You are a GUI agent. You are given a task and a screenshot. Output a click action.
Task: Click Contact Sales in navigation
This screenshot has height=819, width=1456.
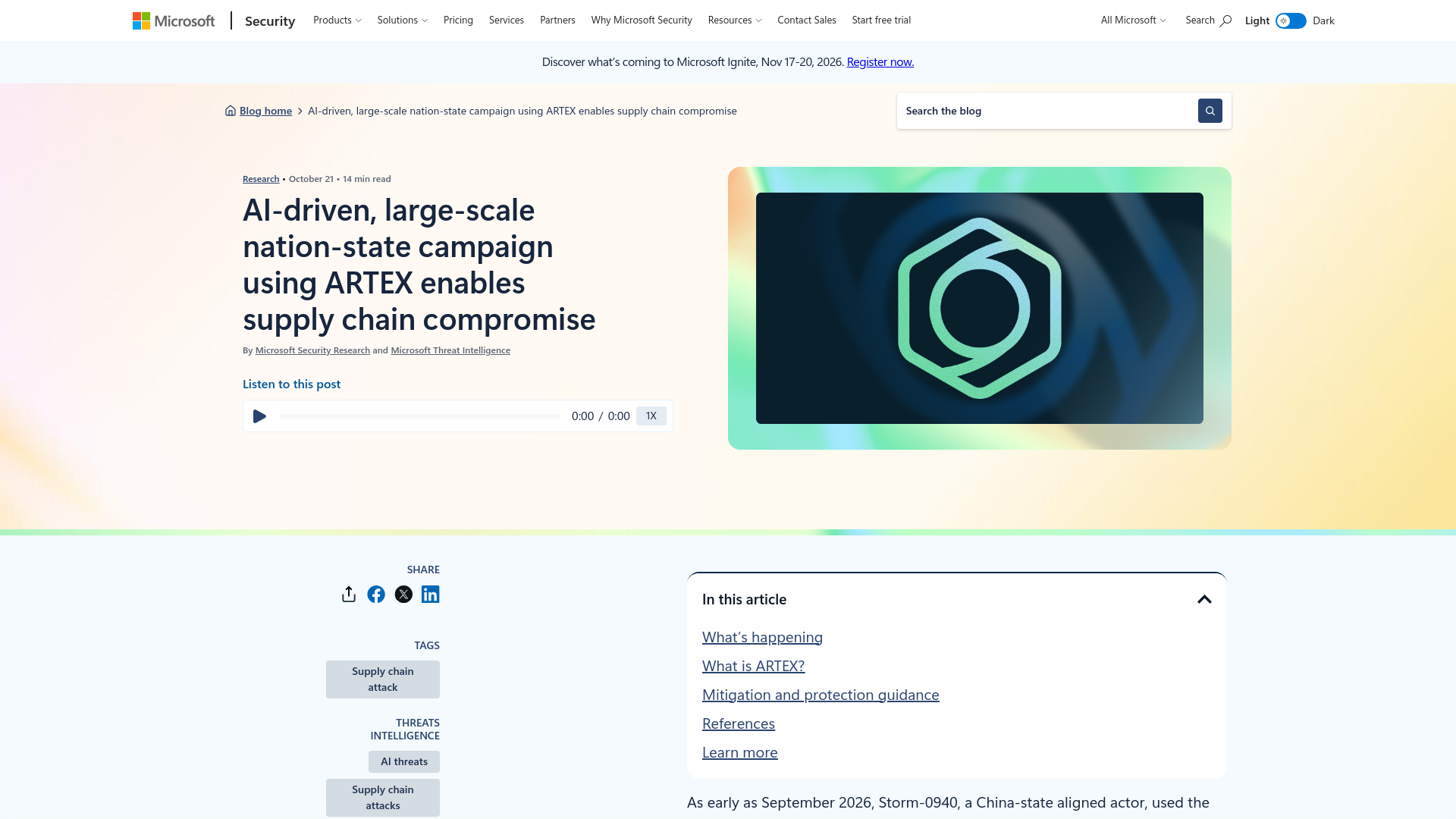[x=807, y=20]
